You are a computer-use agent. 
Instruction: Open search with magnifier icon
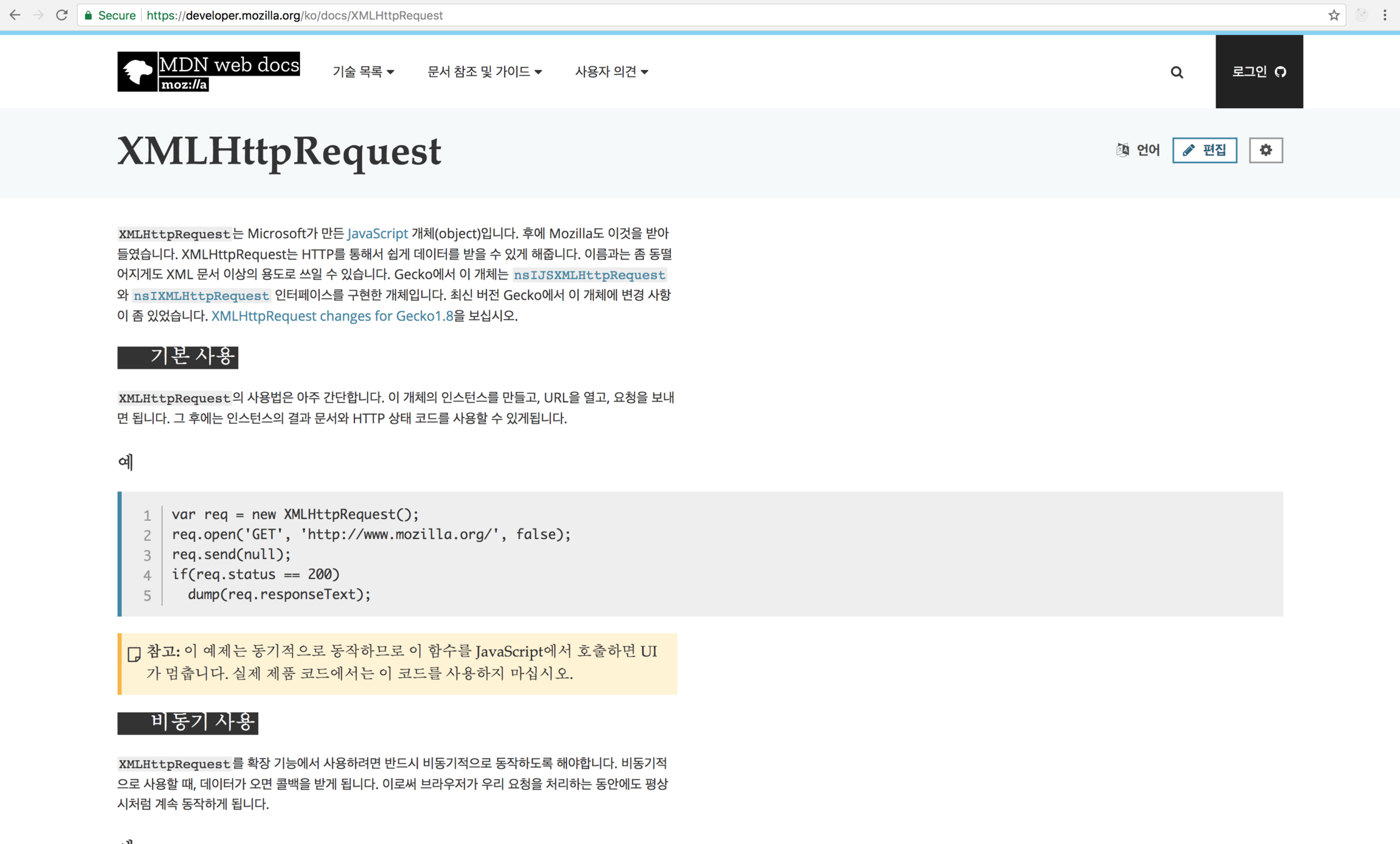[x=1177, y=73]
